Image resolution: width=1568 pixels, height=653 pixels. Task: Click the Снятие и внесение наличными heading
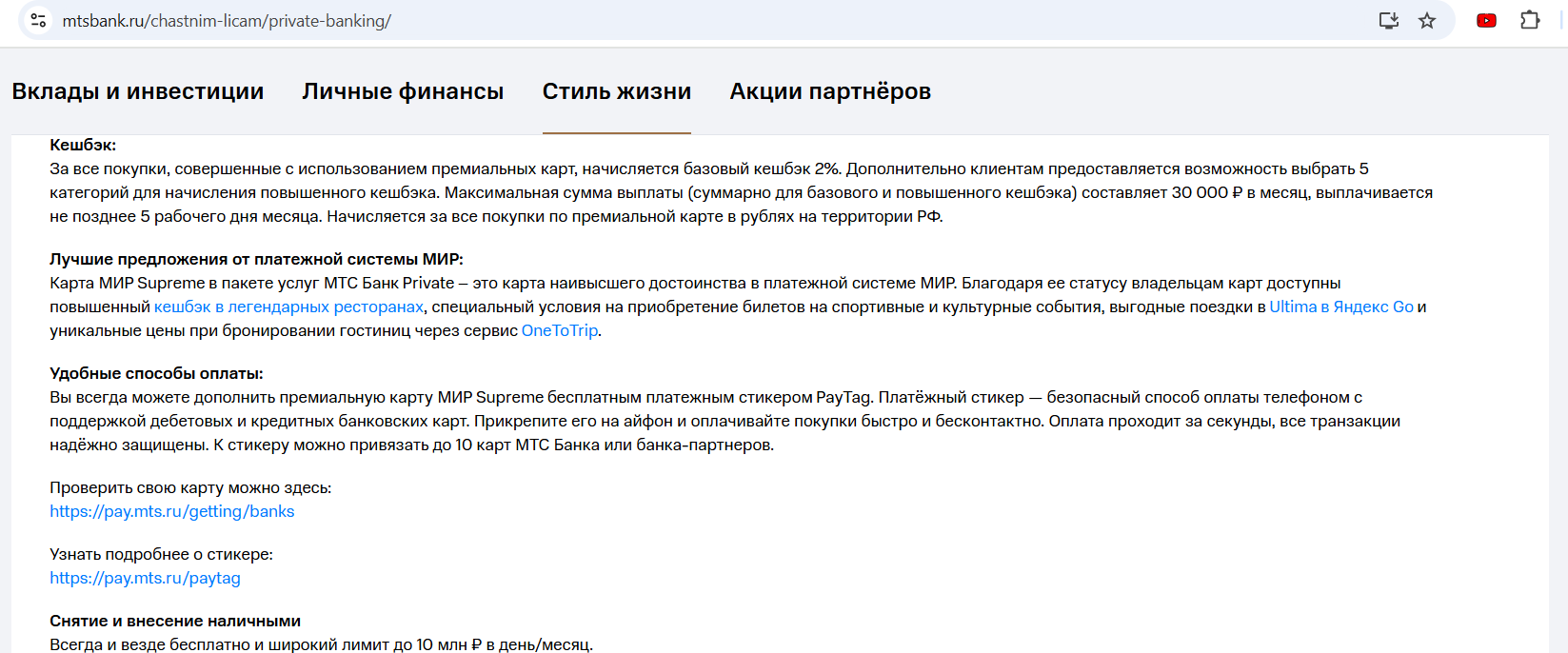point(175,621)
